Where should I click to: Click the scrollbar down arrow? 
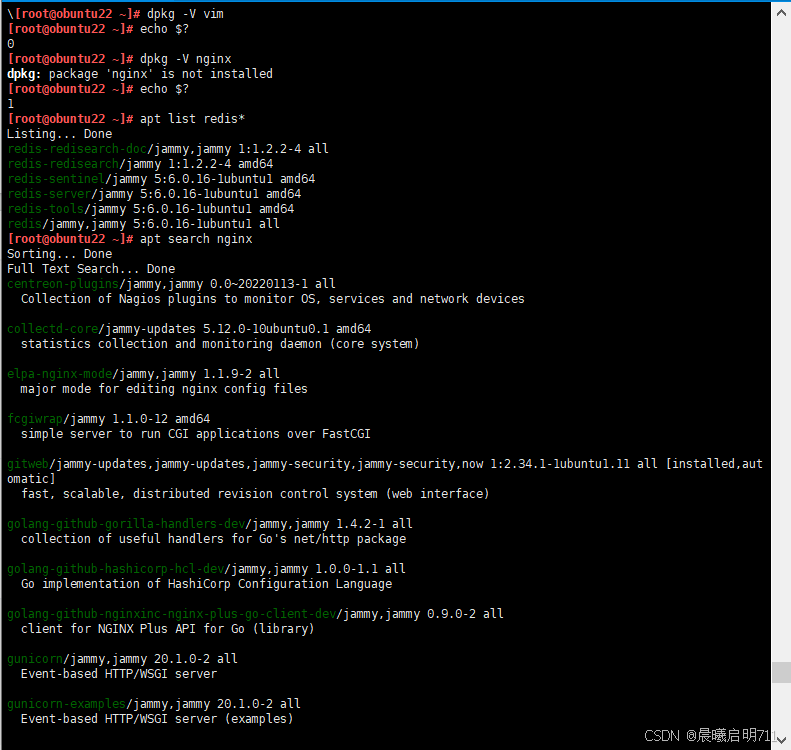[x=781, y=740]
